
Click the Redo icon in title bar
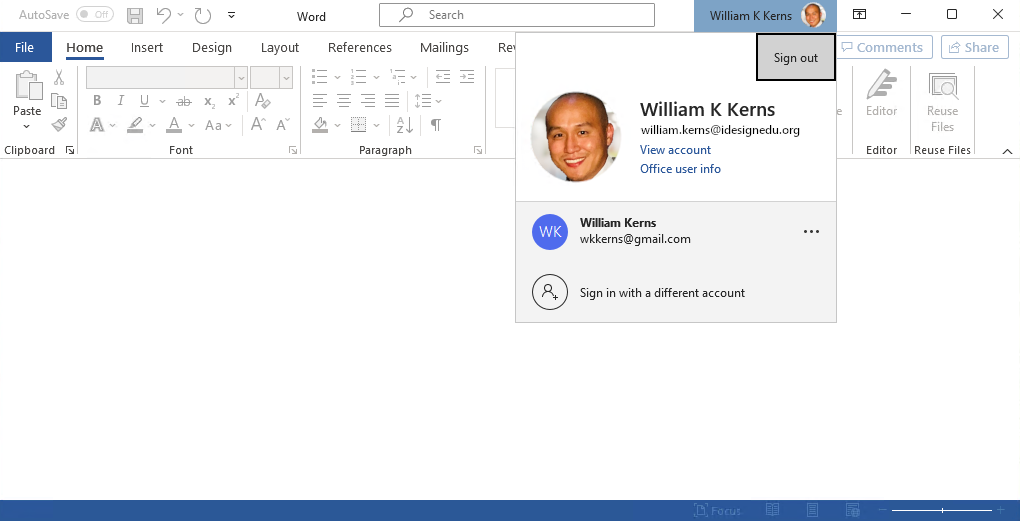click(x=203, y=15)
